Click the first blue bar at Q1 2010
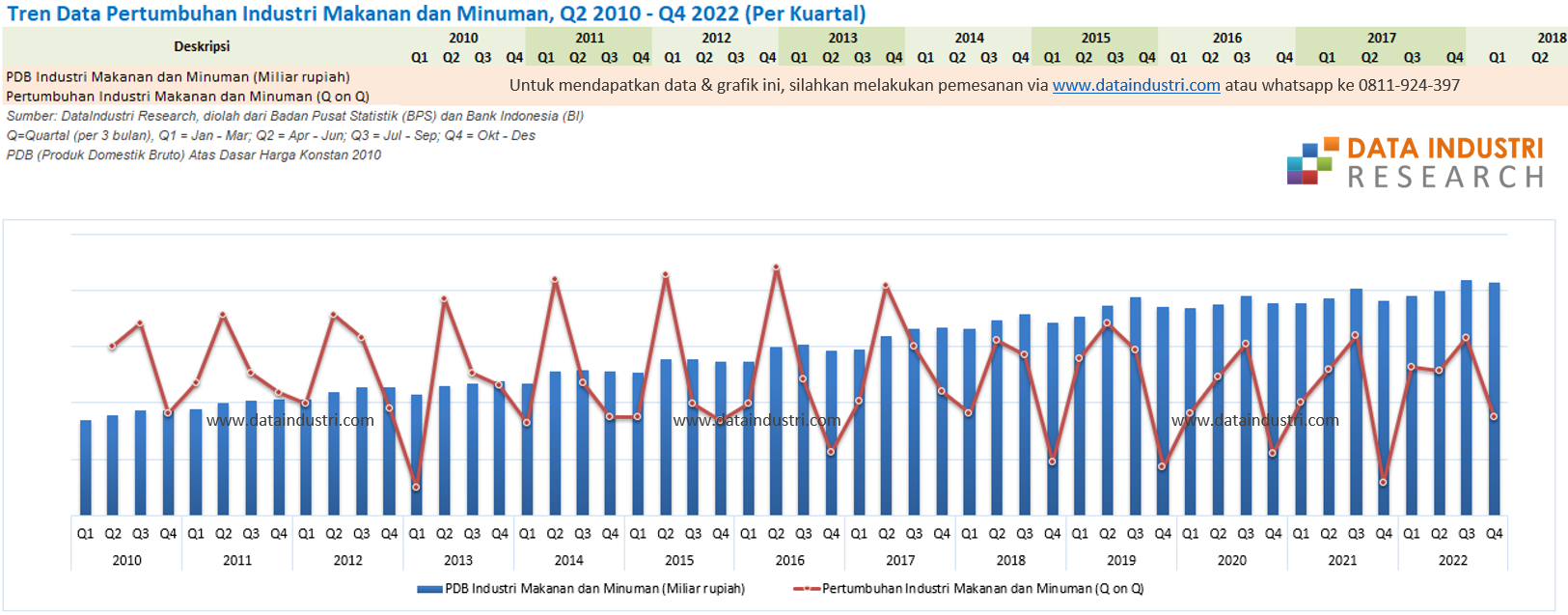The width and height of the screenshot is (1568, 615). 86,468
